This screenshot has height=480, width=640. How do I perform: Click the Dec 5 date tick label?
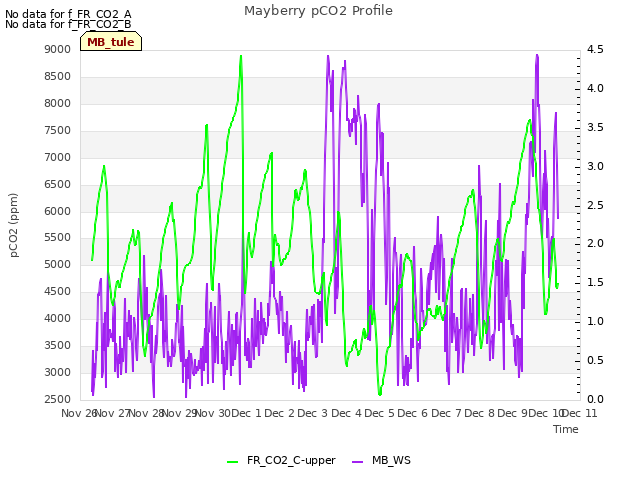coord(380,413)
